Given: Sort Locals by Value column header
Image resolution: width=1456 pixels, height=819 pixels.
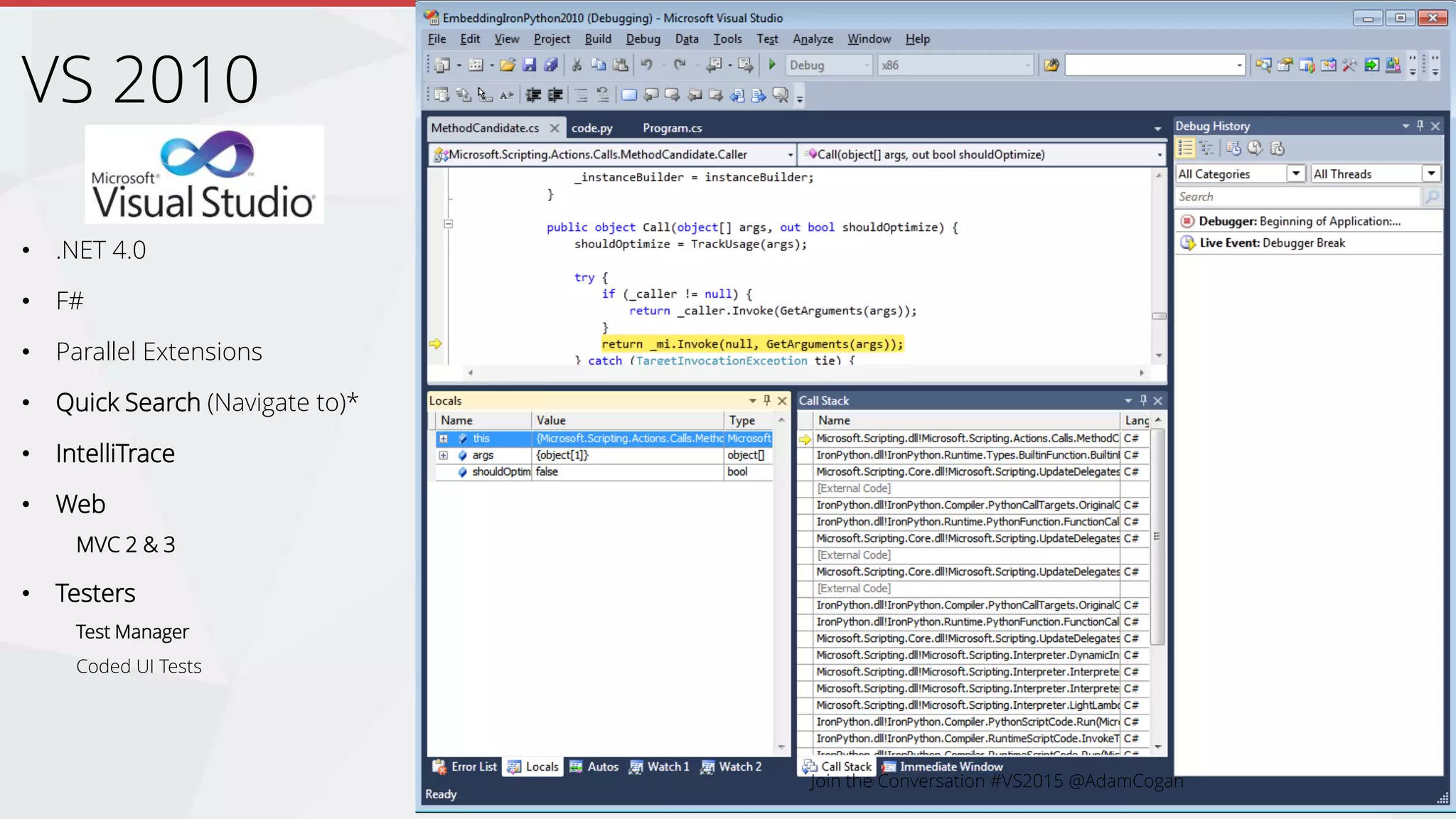Looking at the screenshot, I should (x=627, y=420).
